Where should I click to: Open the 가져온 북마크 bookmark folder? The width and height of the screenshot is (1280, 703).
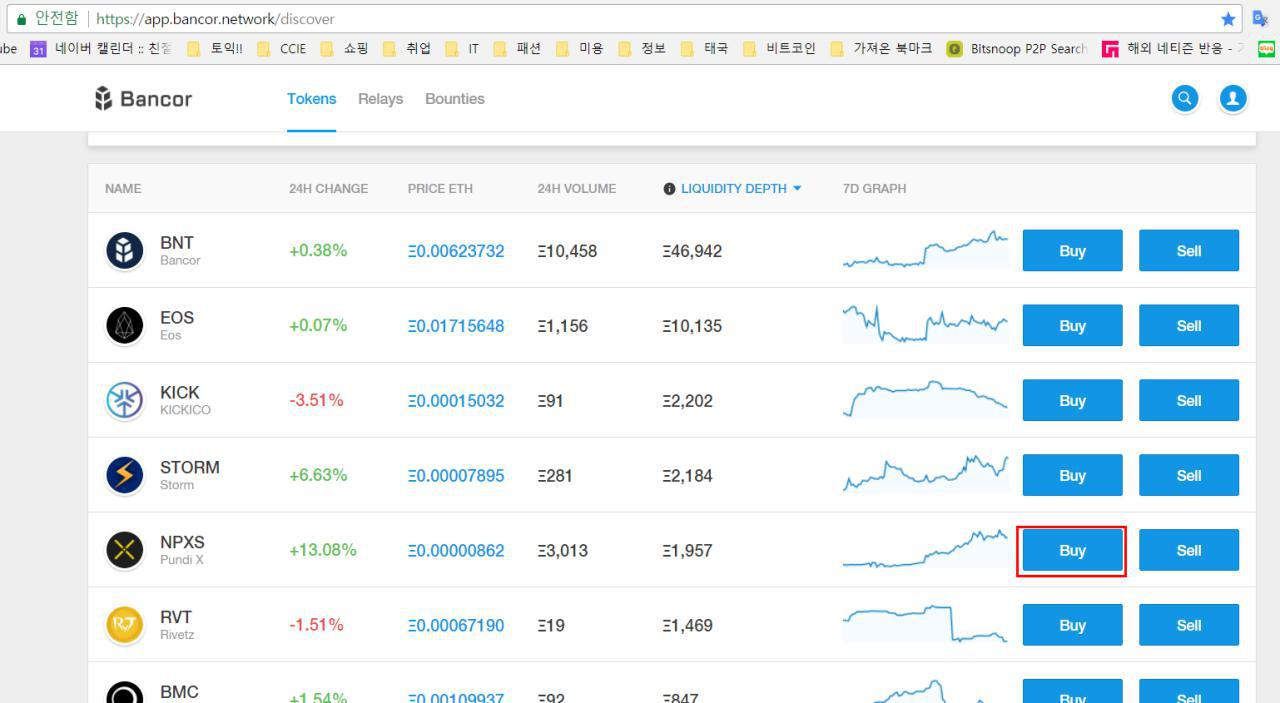[x=881, y=48]
